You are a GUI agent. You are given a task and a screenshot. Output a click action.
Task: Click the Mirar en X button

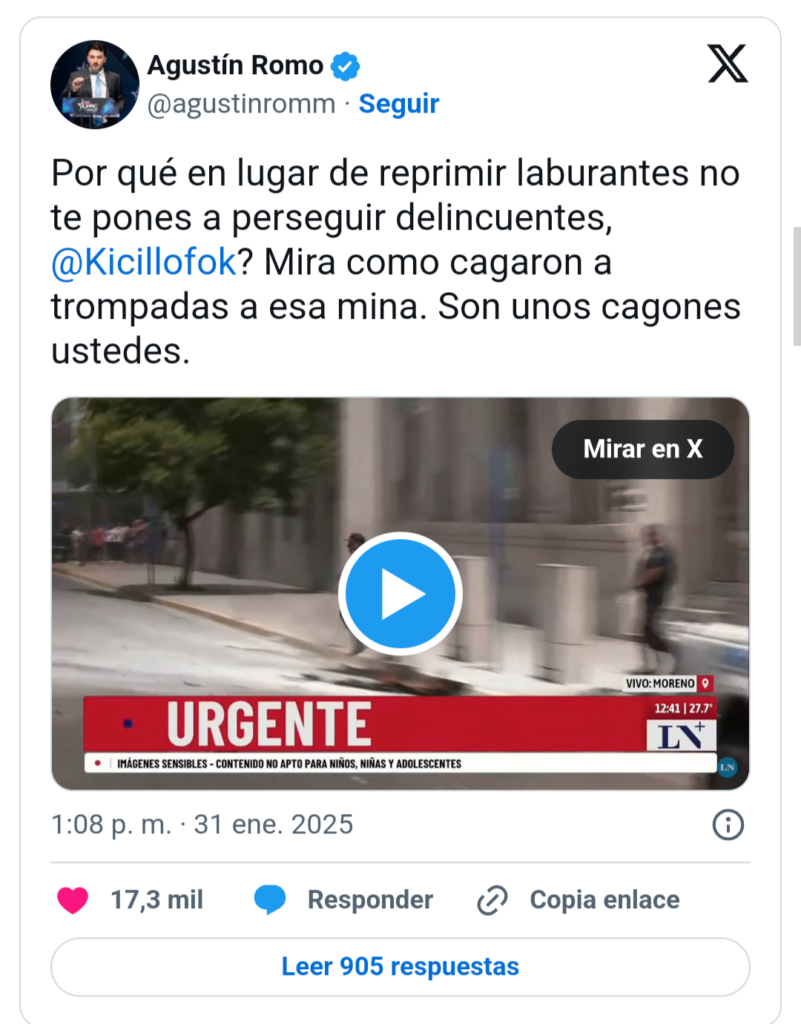click(642, 449)
